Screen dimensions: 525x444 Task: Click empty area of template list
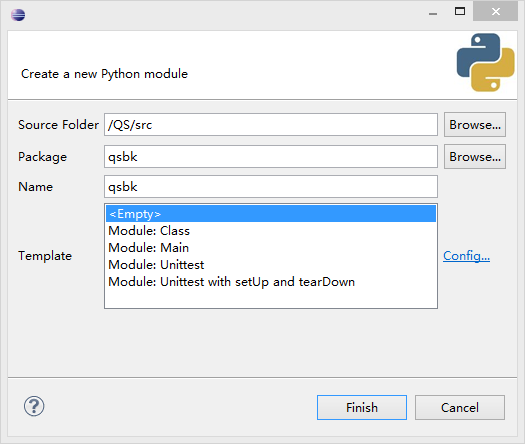[x=271, y=299]
